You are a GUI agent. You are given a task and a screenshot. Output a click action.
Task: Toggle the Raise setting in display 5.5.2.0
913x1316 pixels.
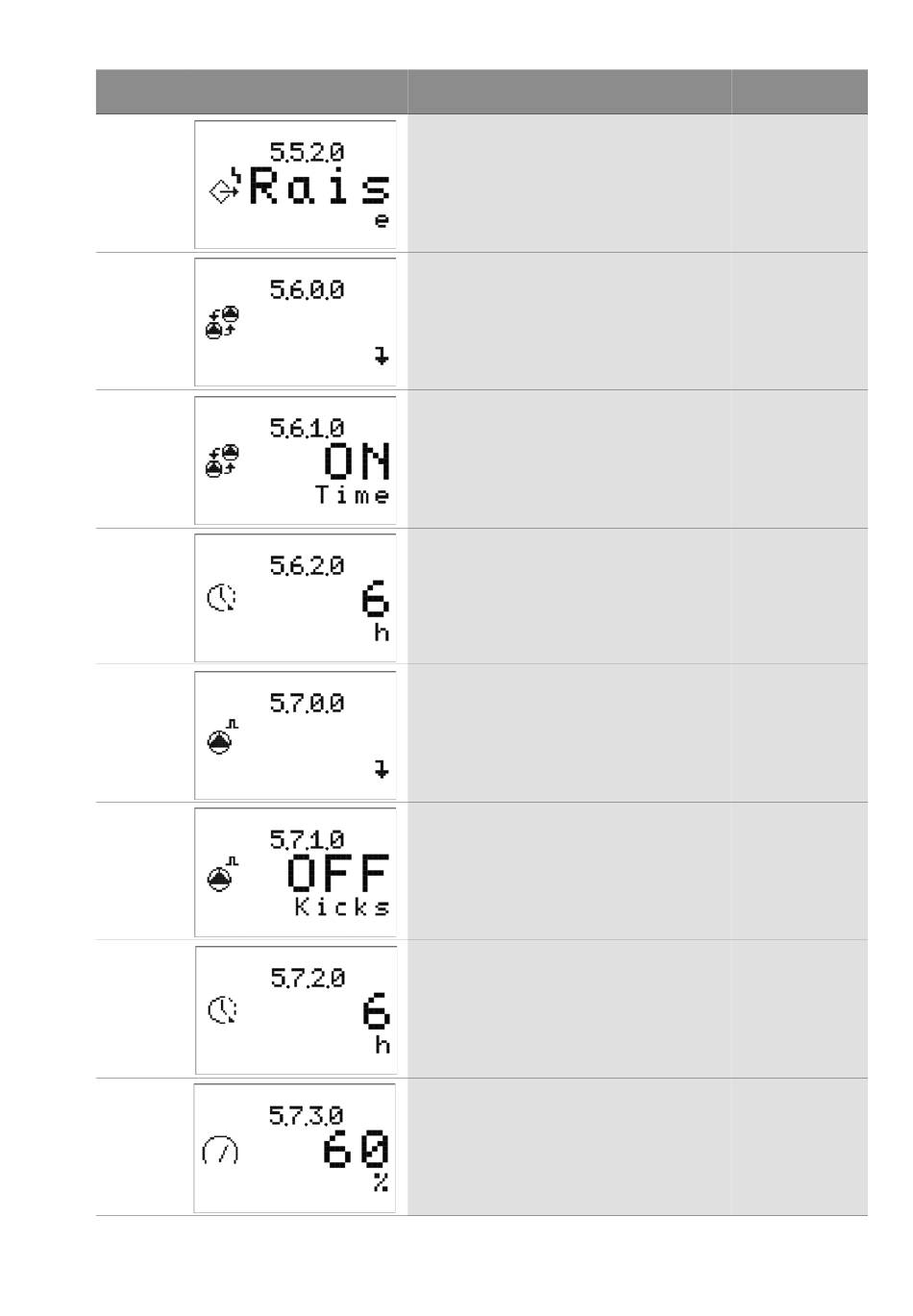click(x=320, y=196)
